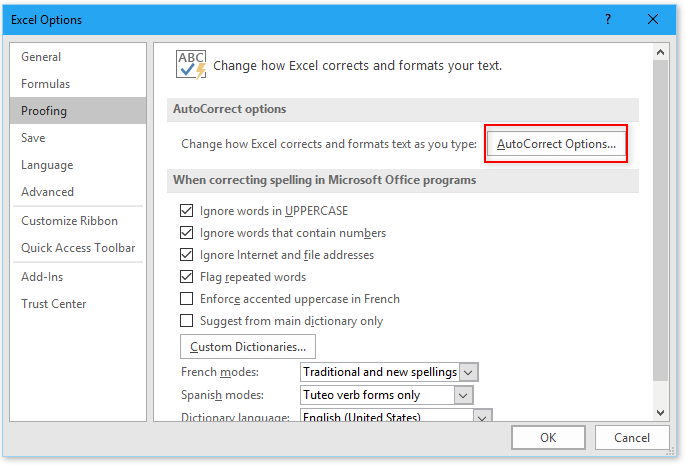Go to Customize Ribbon settings
This screenshot has width=687, height=467.
(x=70, y=221)
